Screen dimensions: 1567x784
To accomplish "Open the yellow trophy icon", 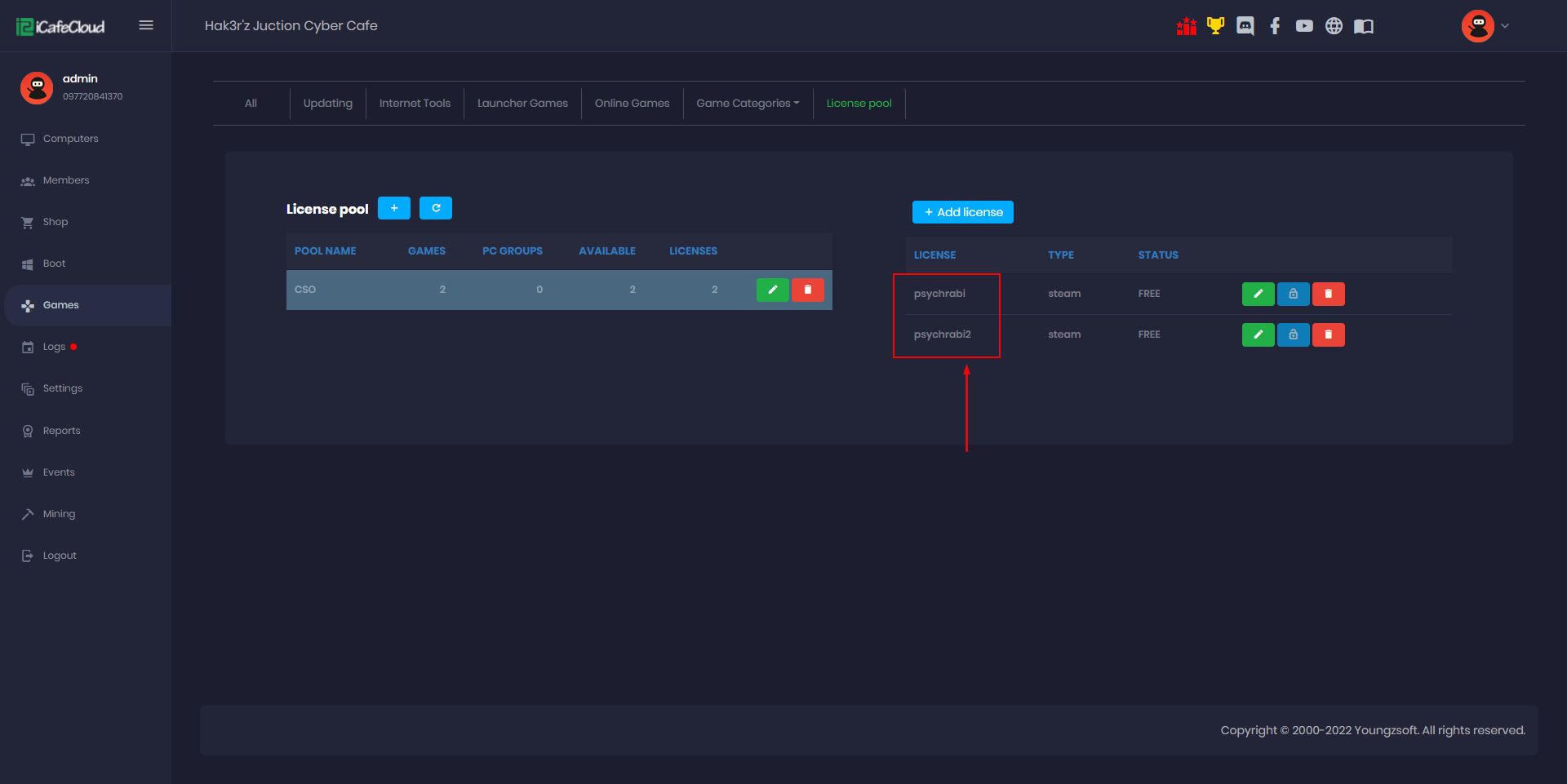I will tap(1216, 26).
